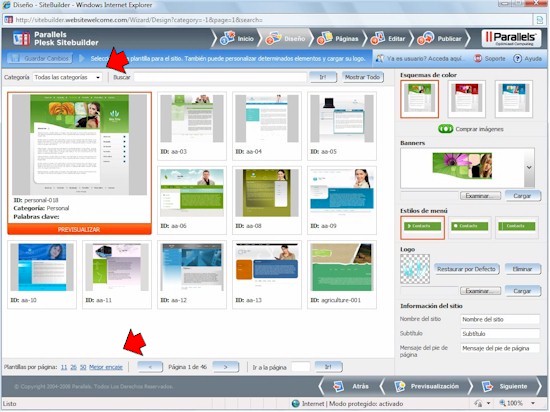Screen dimensions: 550x412
Task: Click the Ayuda question mark icon
Action: coord(517,59)
